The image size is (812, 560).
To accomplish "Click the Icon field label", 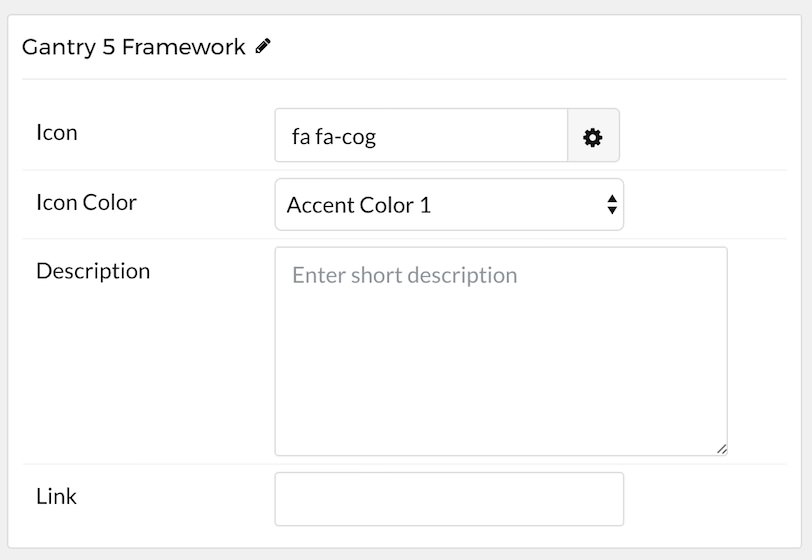I will tap(57, 133).
